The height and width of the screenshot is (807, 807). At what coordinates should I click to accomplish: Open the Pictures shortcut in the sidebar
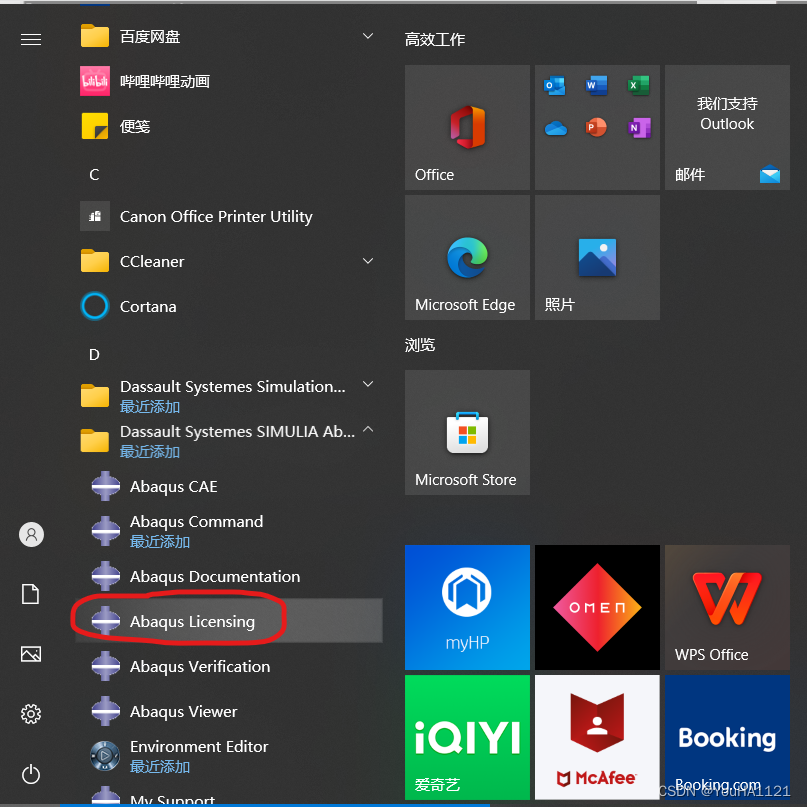(31, 654)
